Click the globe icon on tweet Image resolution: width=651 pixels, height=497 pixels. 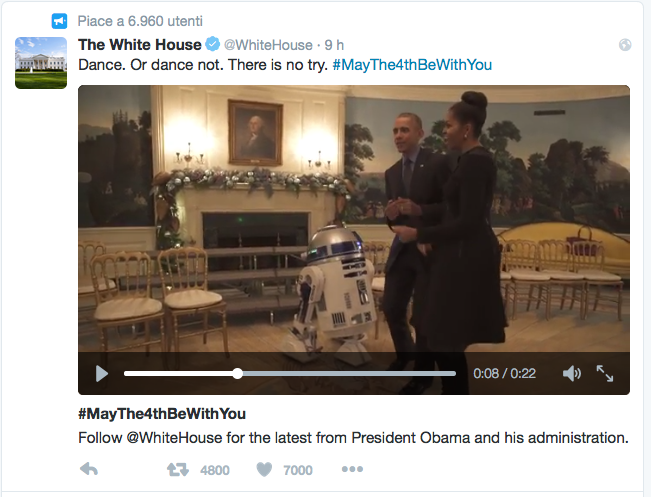[x=626, y=45]
